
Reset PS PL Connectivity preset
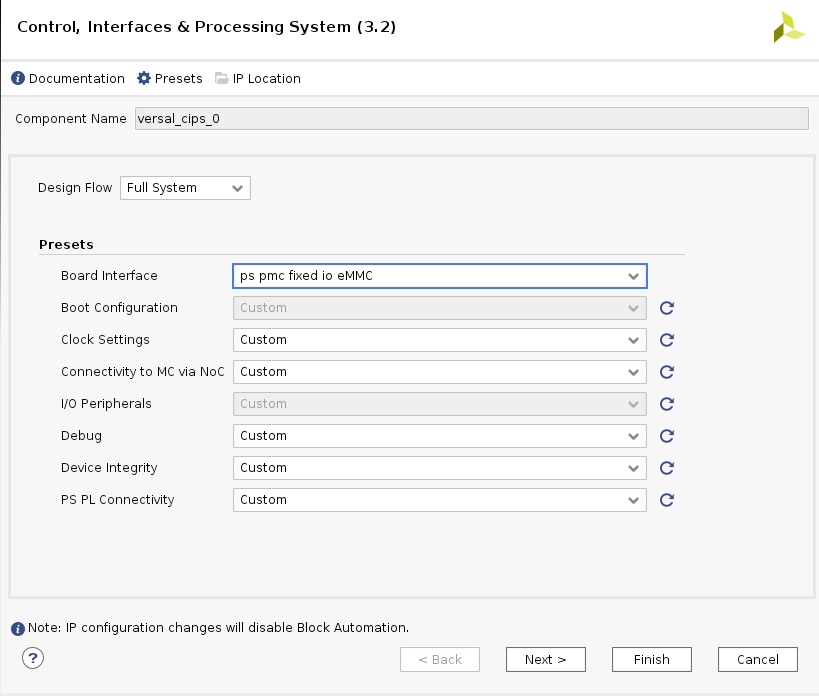click(x=667, y=500)
